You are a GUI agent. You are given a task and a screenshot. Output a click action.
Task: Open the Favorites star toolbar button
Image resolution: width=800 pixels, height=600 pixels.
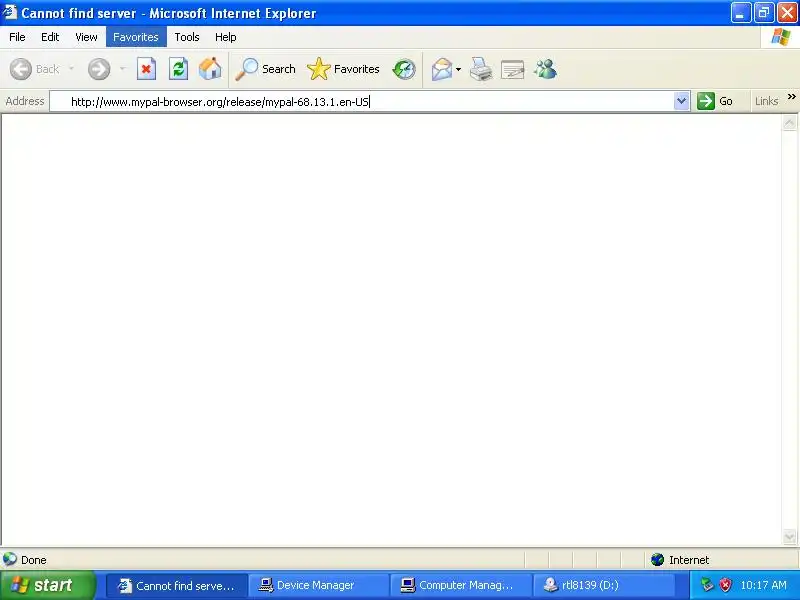pos(343,69)
